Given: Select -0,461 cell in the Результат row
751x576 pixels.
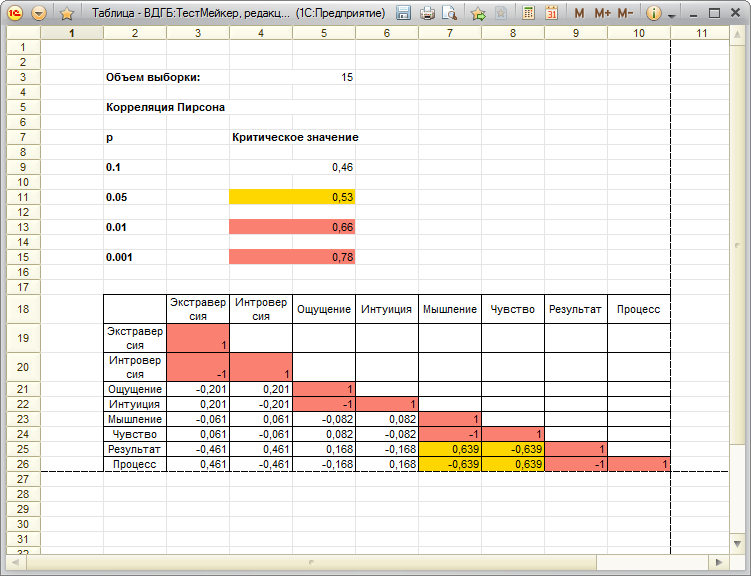Looking at the screenshot, I should 198,449.
